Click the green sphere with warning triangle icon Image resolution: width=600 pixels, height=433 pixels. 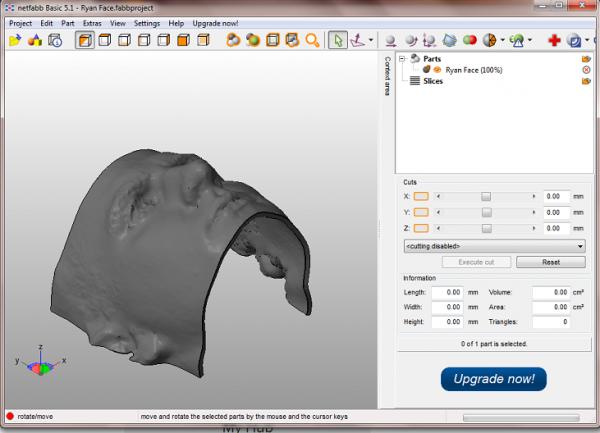click(517, 40)
